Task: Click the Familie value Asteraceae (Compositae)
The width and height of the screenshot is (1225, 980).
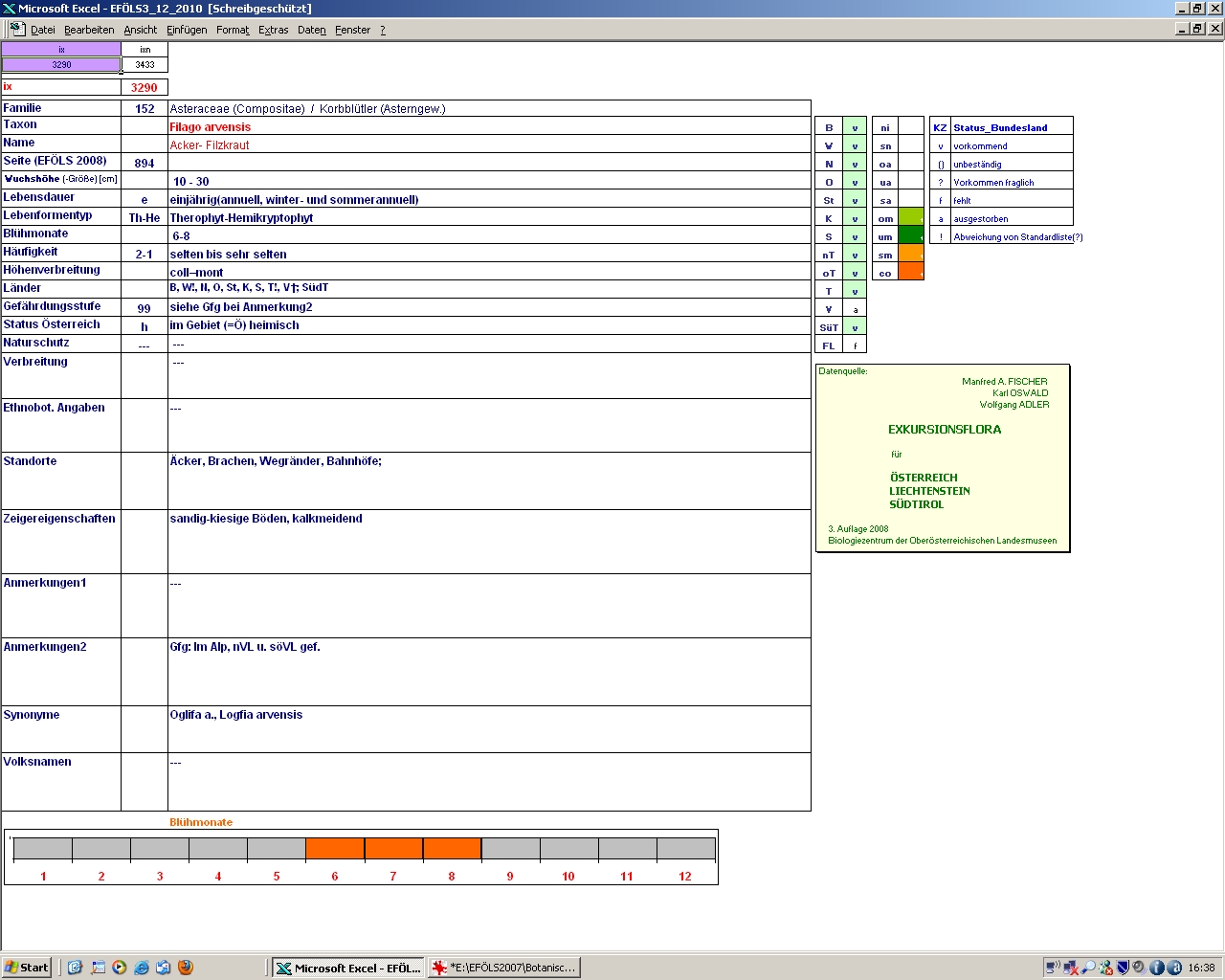Action: [237, 109]
